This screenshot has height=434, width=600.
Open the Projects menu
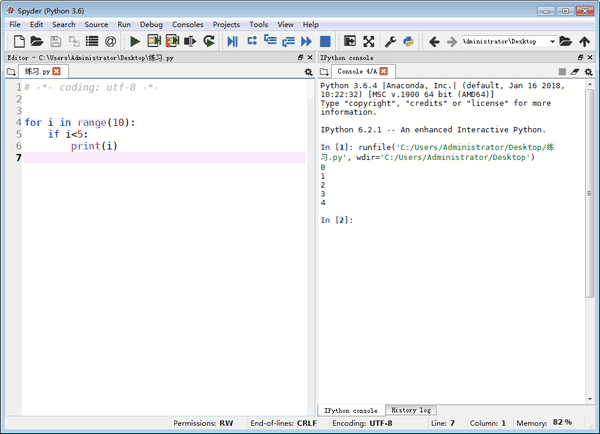226,24
